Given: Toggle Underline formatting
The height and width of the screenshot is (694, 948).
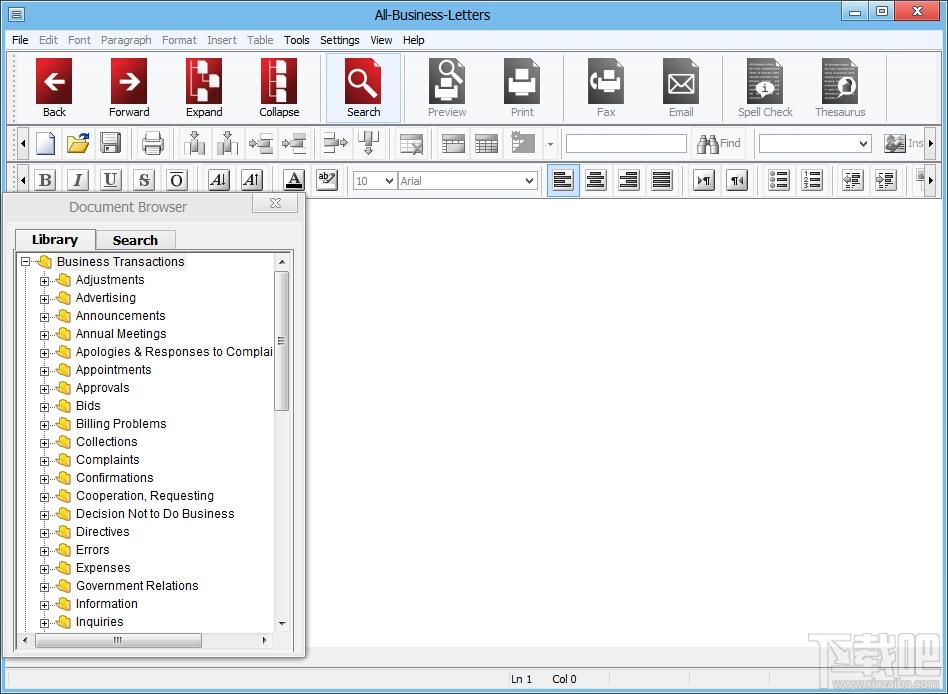Looking at the screenshot, I should click(111, 181).
